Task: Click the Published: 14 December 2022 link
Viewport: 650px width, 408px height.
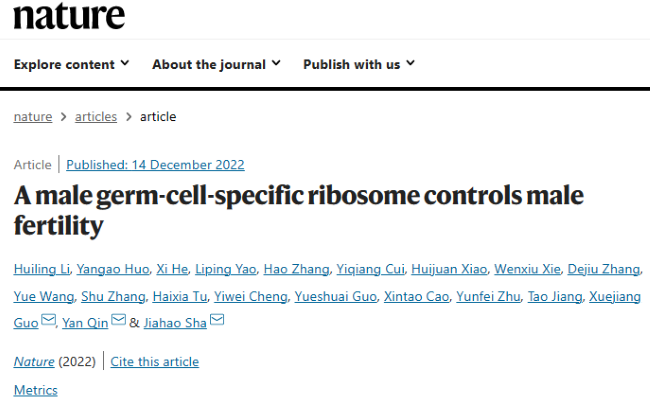Action: (x=155, y=165)
